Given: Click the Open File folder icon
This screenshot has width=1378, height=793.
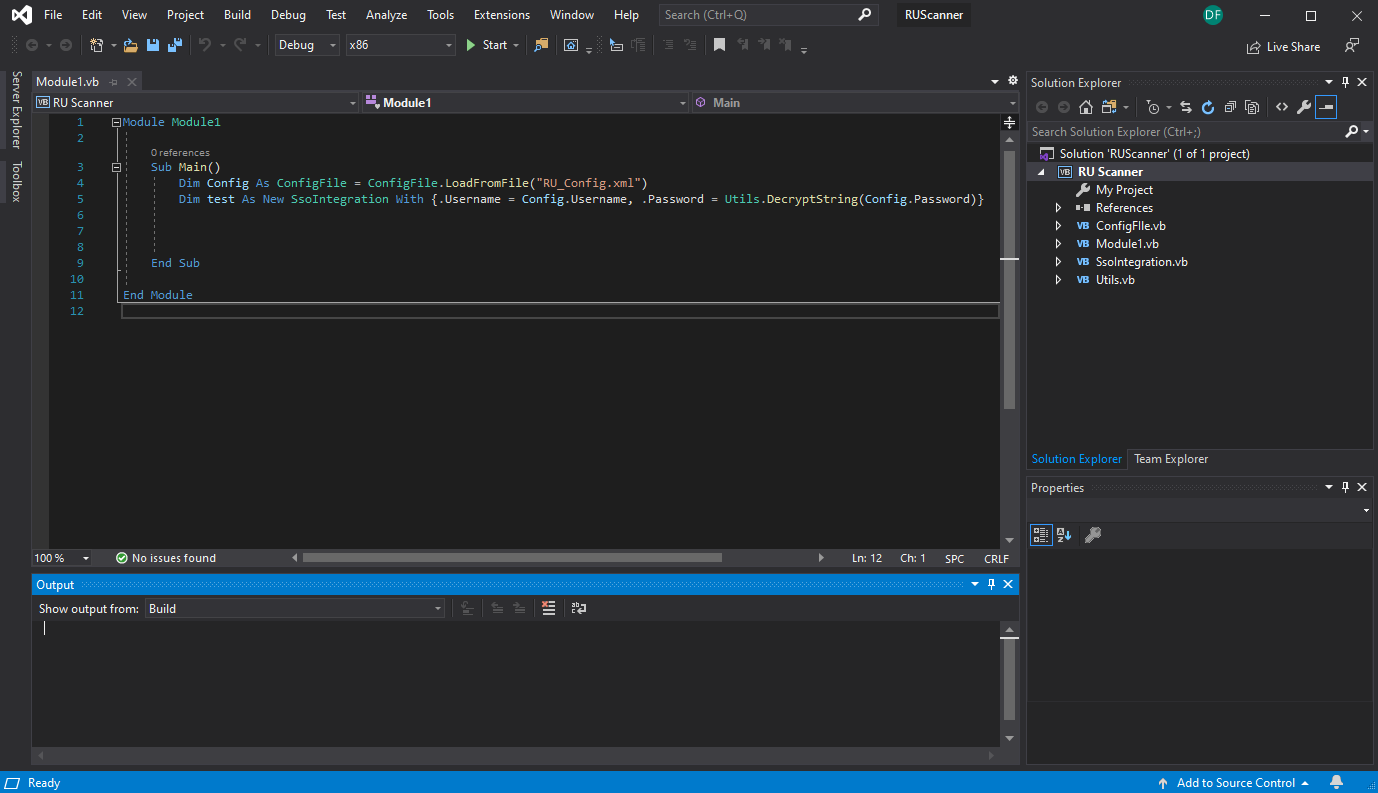Looking at the screenshot, I should [x=130, y=45].
